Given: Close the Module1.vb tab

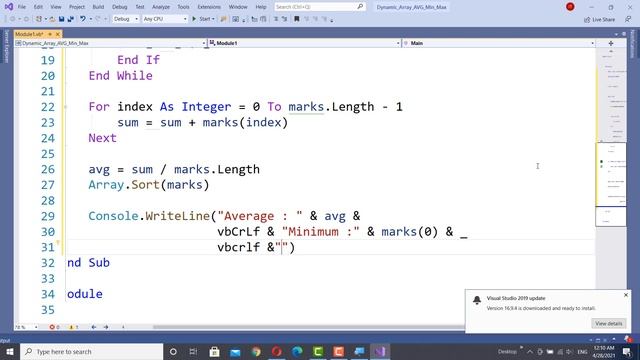Looking at the screenshot, I should [58, 34].
